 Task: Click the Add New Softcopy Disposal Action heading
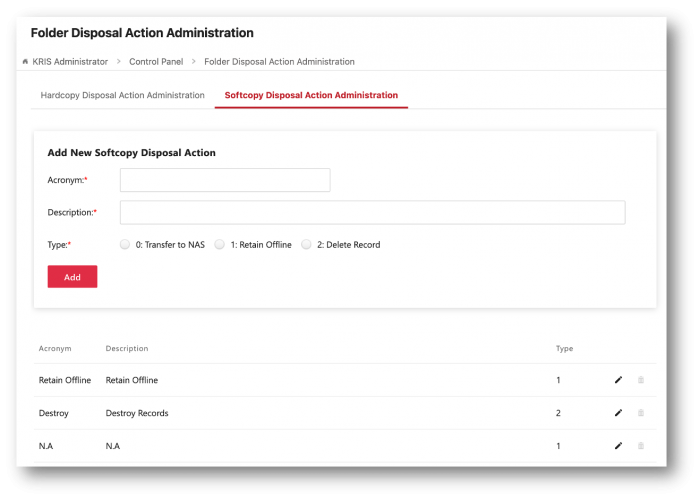[x=131, y=153]
